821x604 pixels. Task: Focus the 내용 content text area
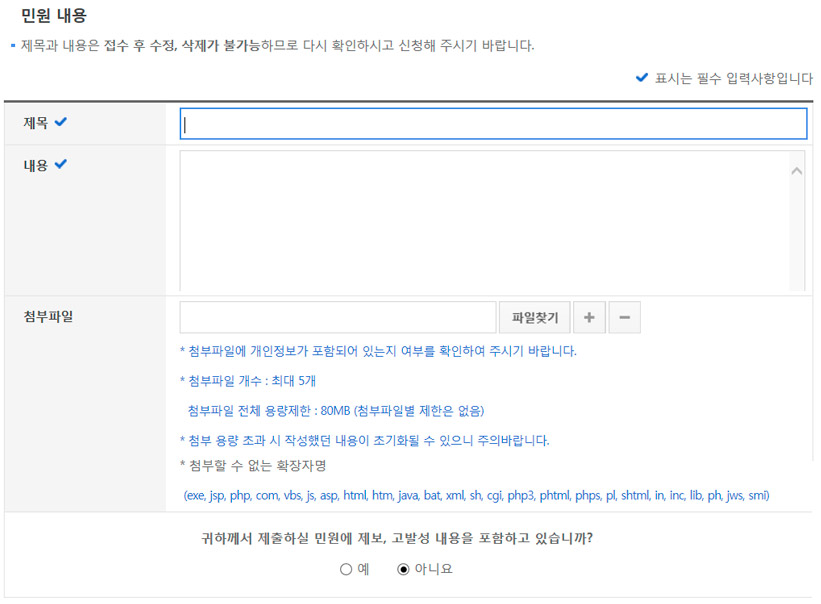click(x=482, y=220)
